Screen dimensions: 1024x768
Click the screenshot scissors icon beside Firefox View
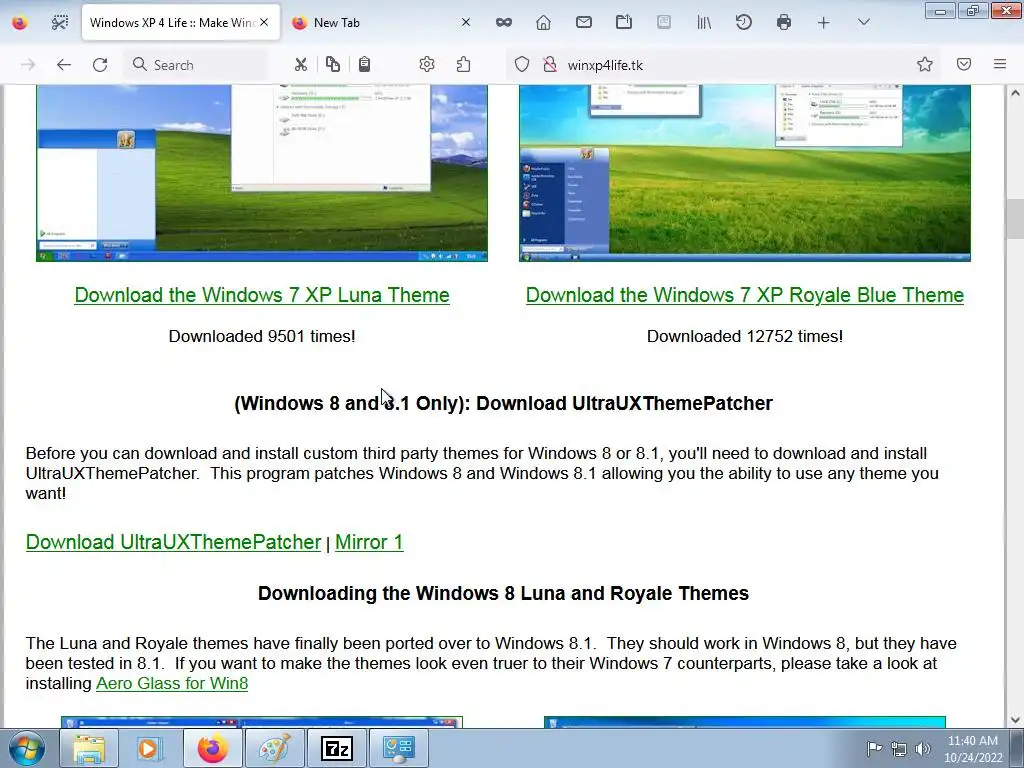59,23
